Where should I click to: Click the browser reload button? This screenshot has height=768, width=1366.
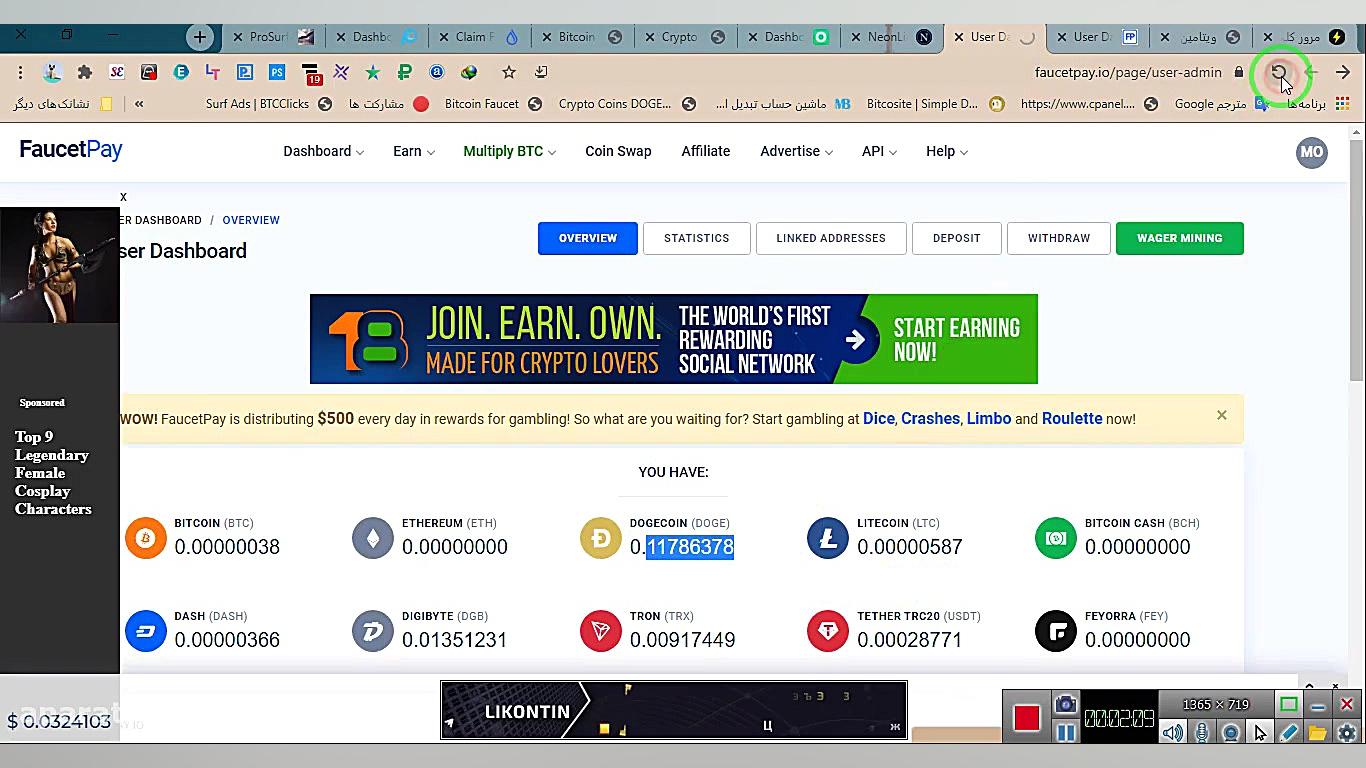[x=1279, y=72]
